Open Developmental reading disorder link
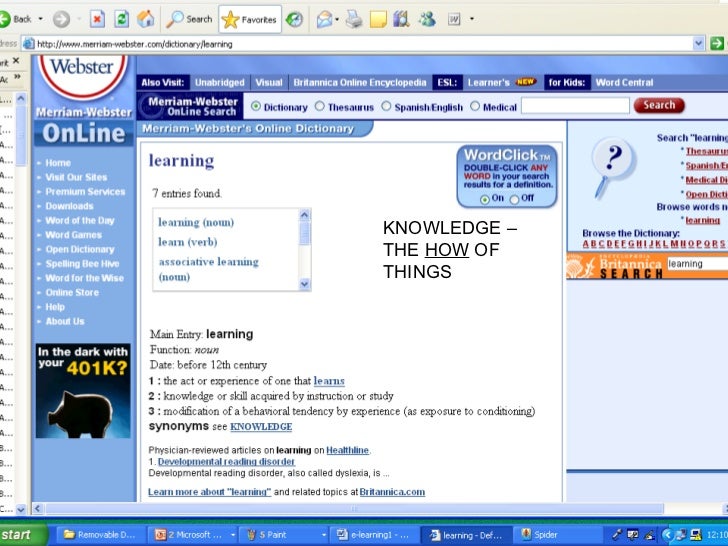The width and height of the screenshot is (728, 546). pos(226,462)
